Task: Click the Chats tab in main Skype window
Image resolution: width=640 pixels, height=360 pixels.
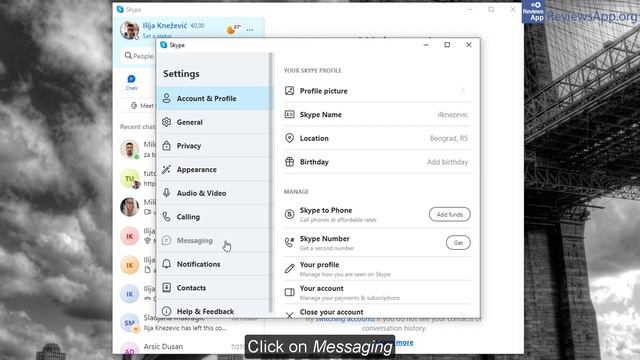Action: tap(131, 82)
